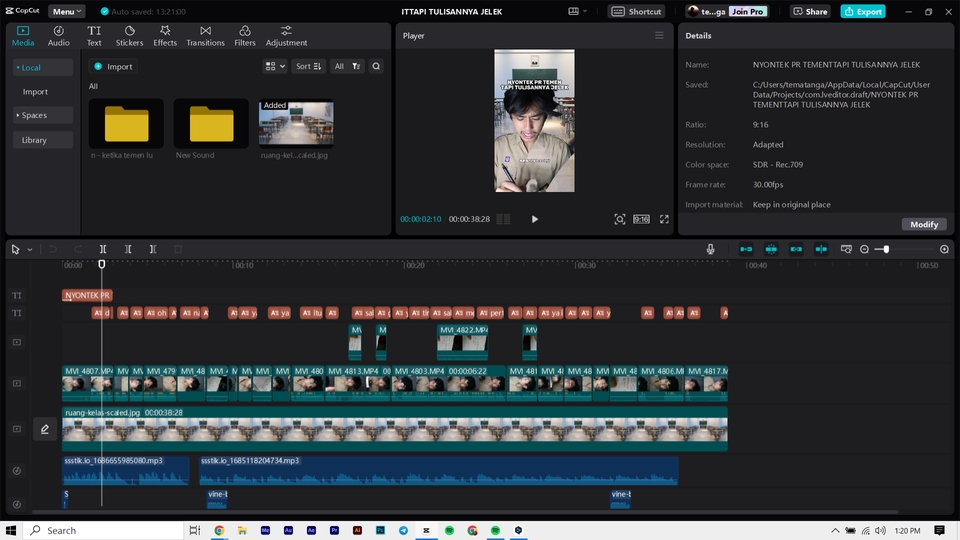960x540 pixels.
Task: Open Task View on taskbar
Action: [x=195, y=530]
